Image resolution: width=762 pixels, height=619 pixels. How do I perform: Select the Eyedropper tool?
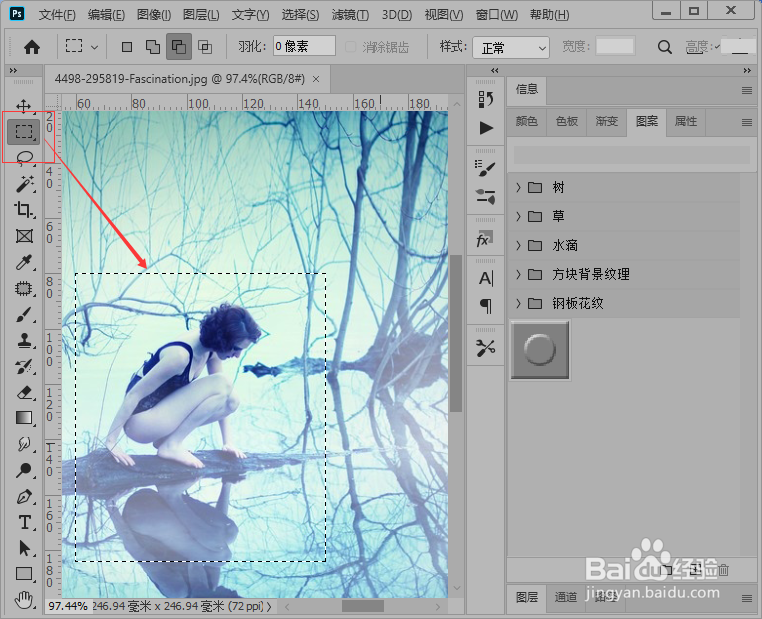(x=24, y=262)
